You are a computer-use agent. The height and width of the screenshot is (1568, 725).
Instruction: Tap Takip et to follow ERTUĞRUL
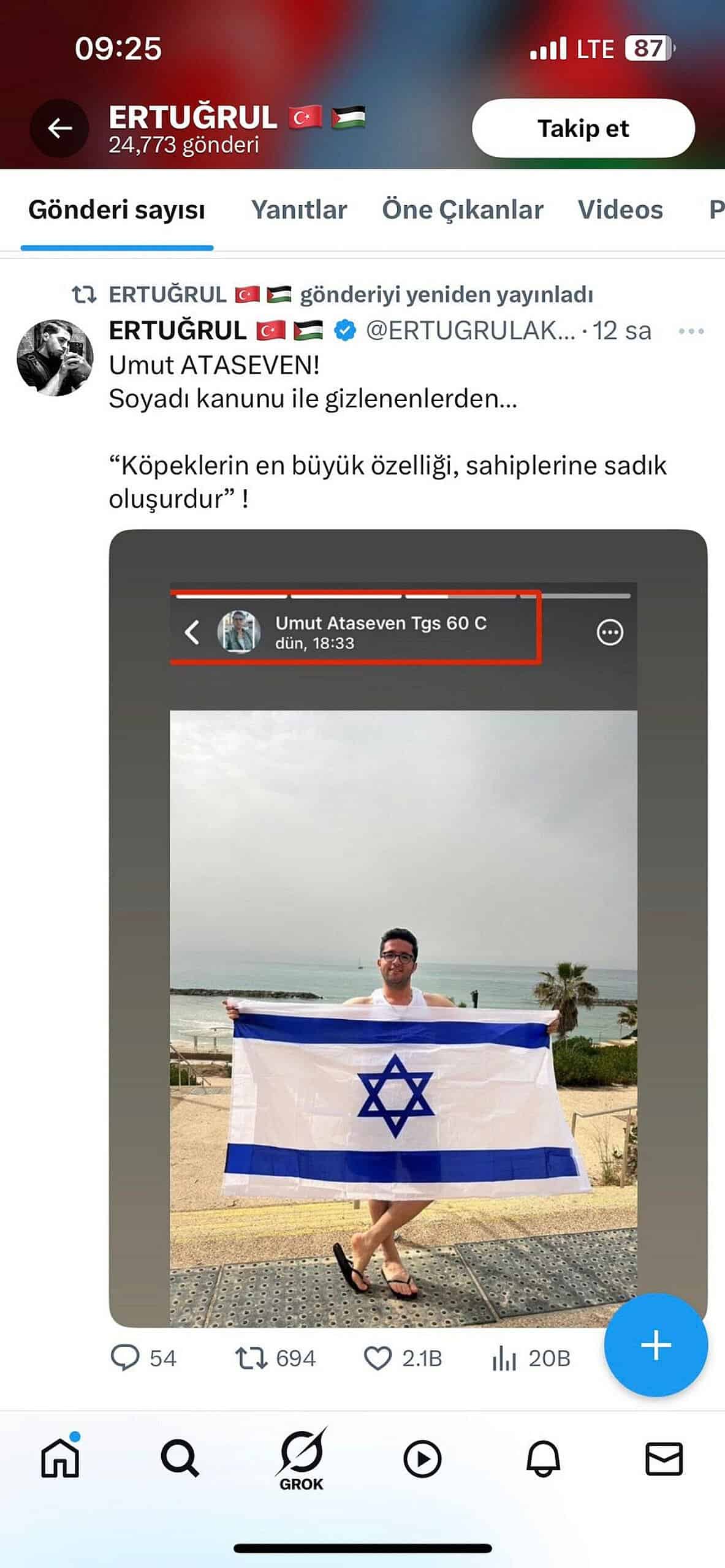tap(583, 129)
